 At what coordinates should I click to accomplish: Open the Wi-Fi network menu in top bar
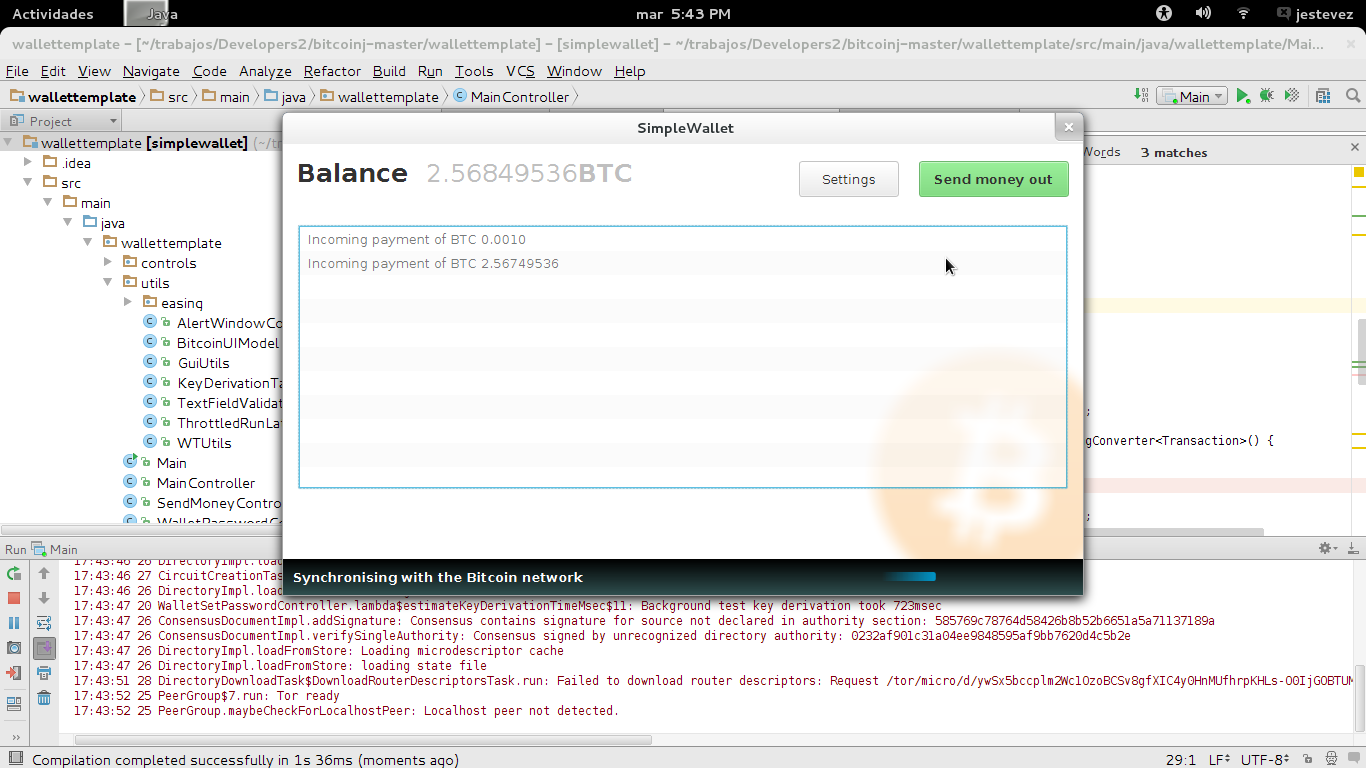pos(1243,14)
